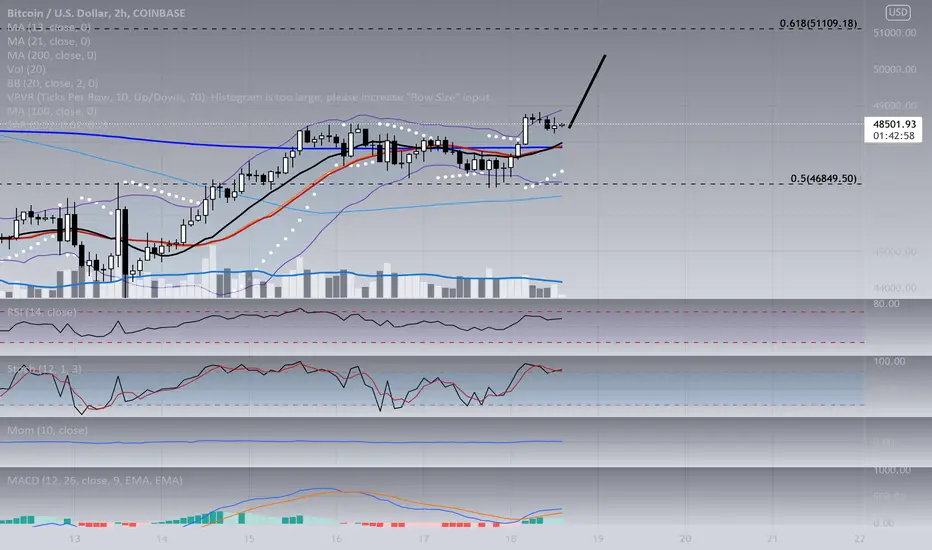Click the VPVR histogram warning legend
The height and width of the screenshot is (550, 932).
click(x=249, y=97)
